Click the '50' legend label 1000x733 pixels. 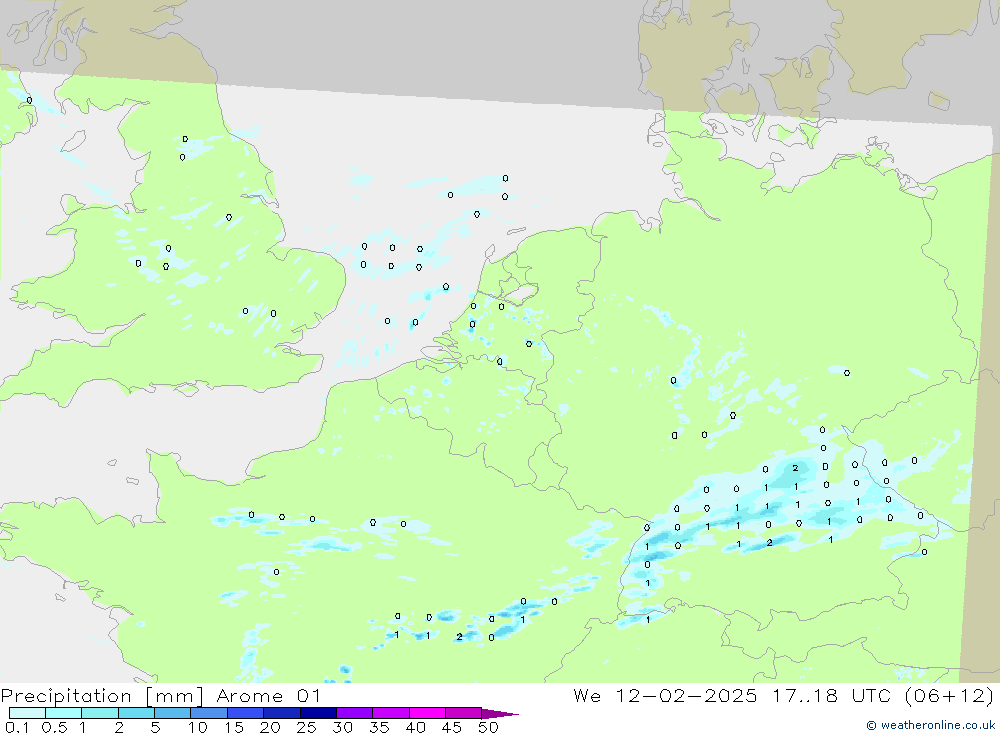pyautogui.click(x=488, y=727)
